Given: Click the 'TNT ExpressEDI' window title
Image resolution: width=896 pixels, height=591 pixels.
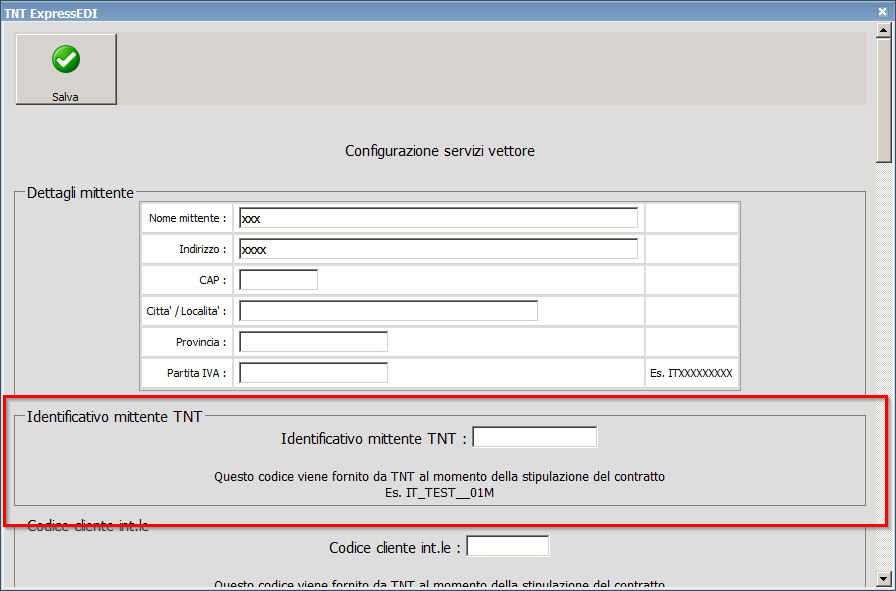Looking at the screenshot, I should point(51,13).
